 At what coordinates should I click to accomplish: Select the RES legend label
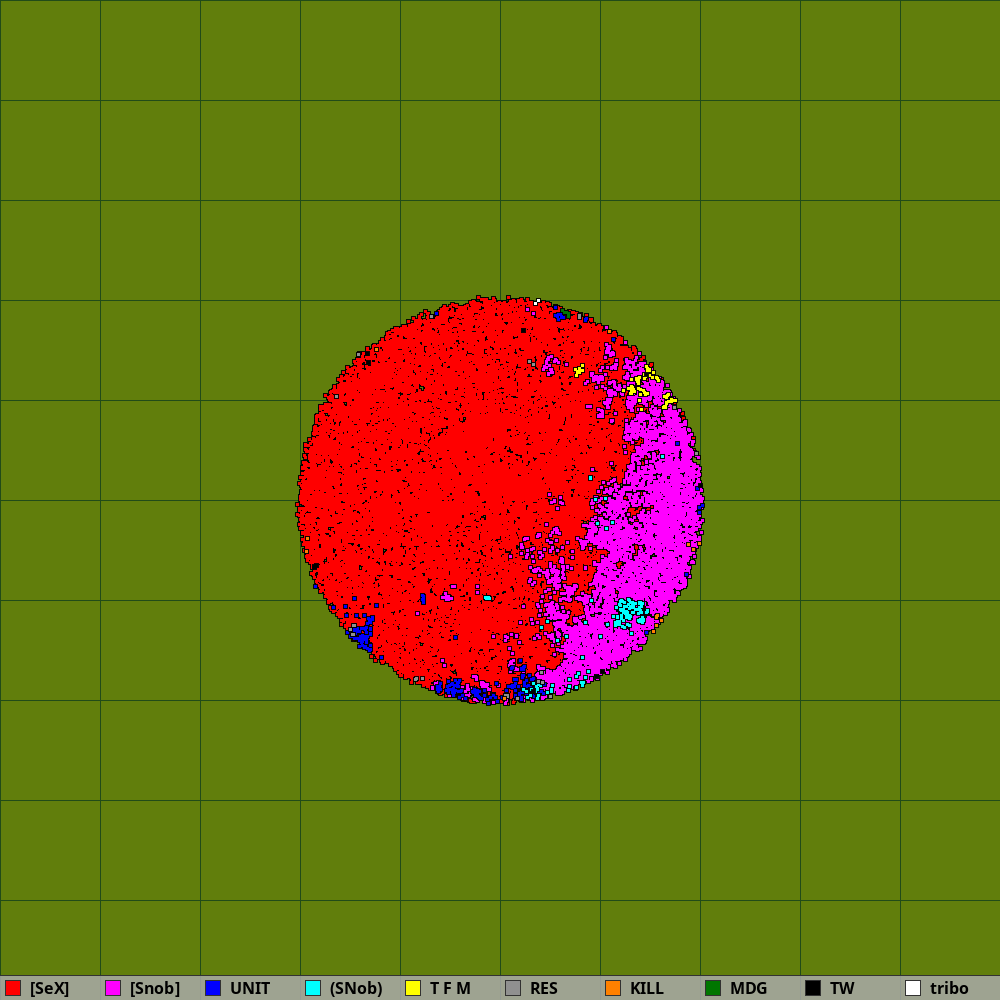(544, 989)
